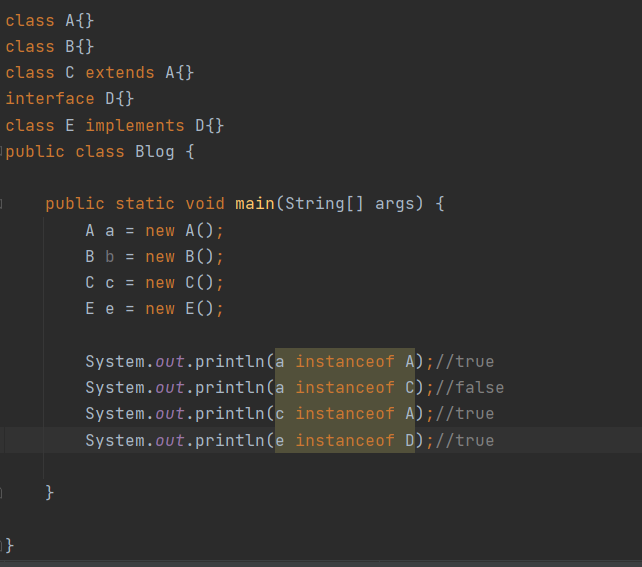Click 'System.out.println' on the 'a instanceof C' line
Image resolution: width=642 pixels, height=567 pixels.
(x=175, y=388)
